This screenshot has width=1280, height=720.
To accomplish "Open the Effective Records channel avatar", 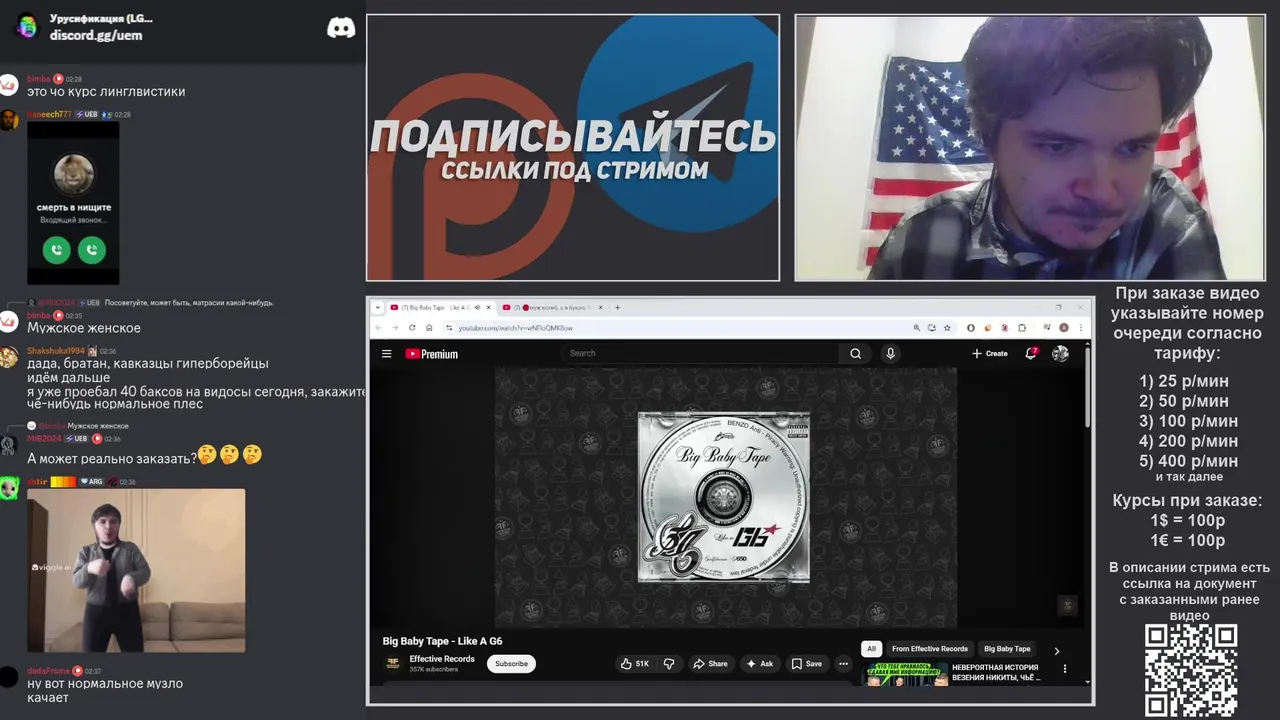I will (x=393, y=663).
